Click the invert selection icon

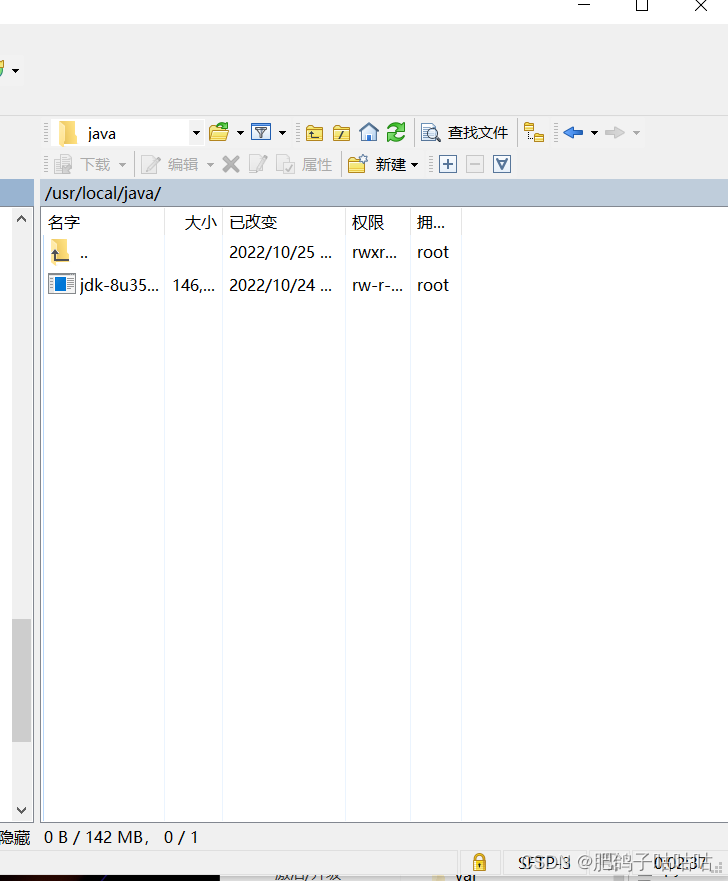click(502, 165)
